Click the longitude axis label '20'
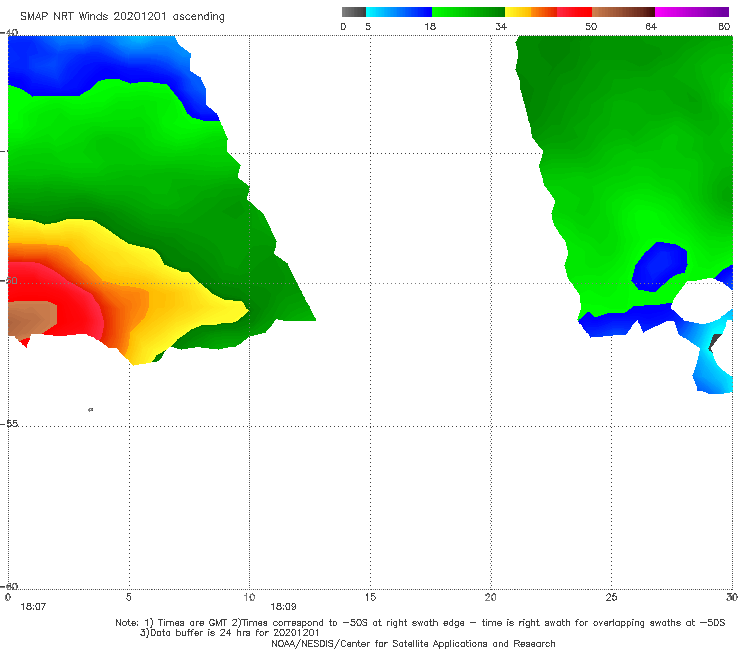 click(x=491, y=597)
